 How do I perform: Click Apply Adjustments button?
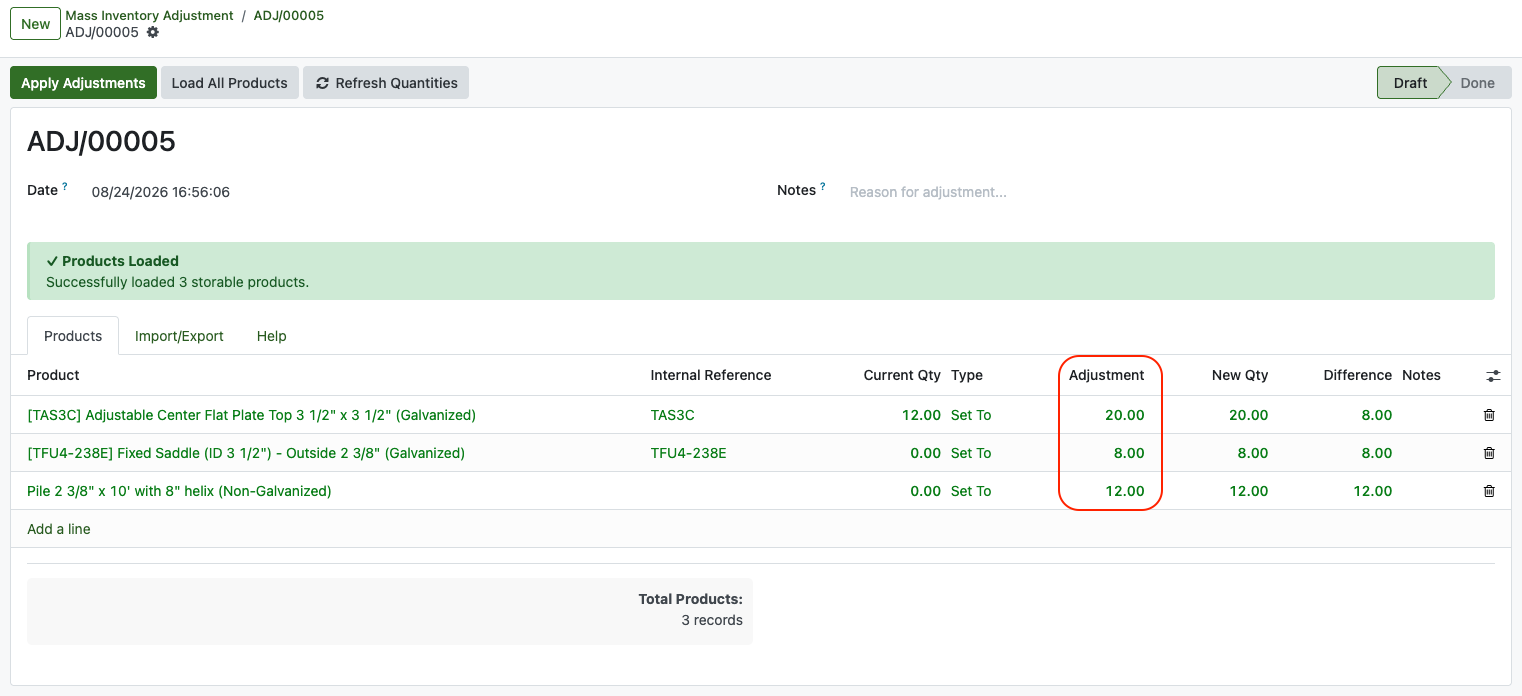[x=84, y=83]
